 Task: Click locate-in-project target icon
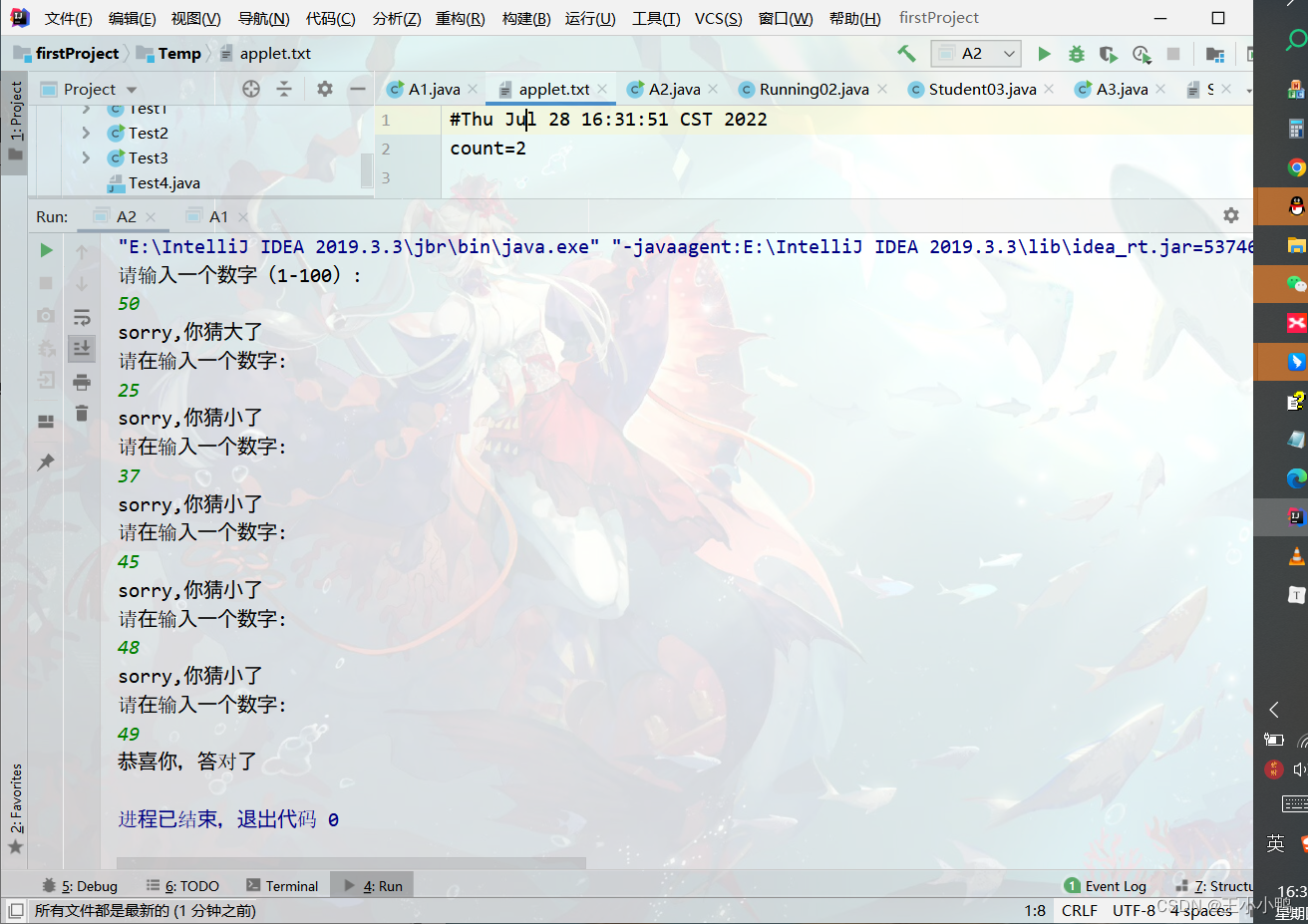(x=251, y=89)
